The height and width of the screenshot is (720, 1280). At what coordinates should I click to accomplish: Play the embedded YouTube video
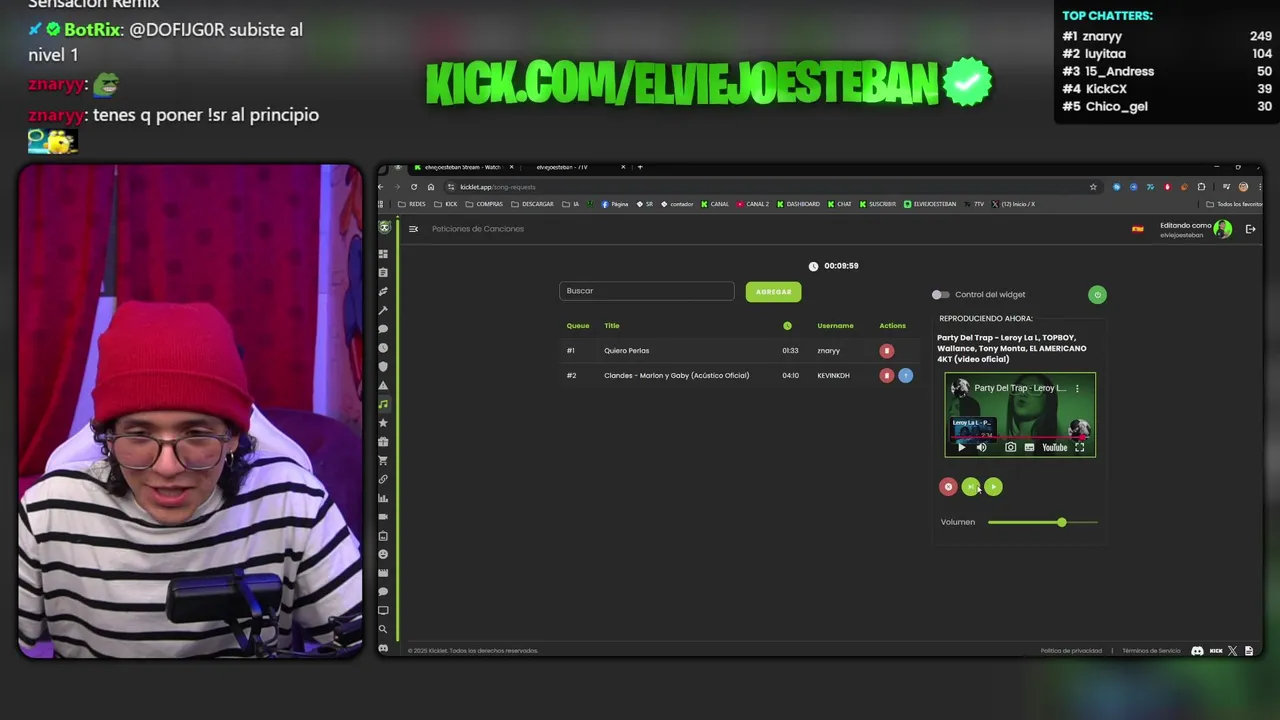[x=962, y=447]
